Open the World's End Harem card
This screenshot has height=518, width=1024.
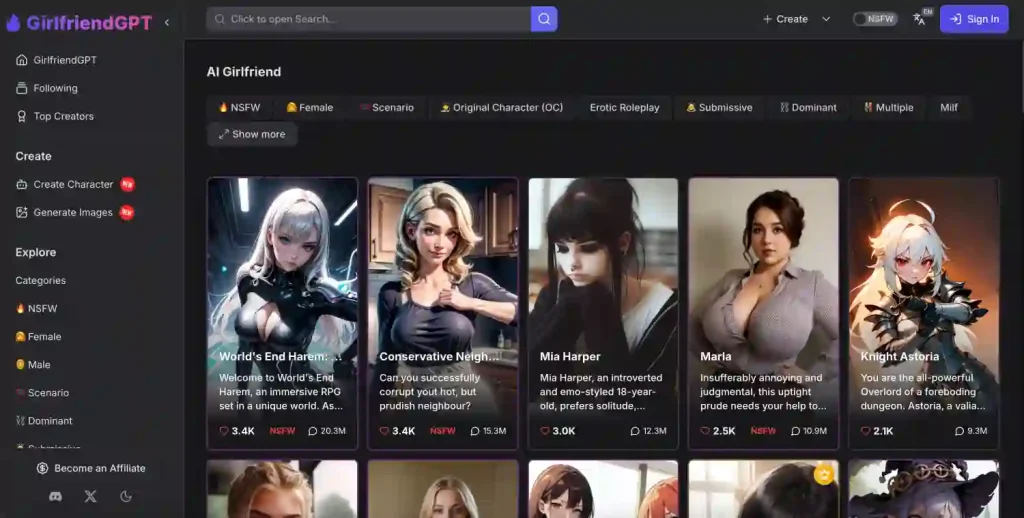click(x=282, y=314)
